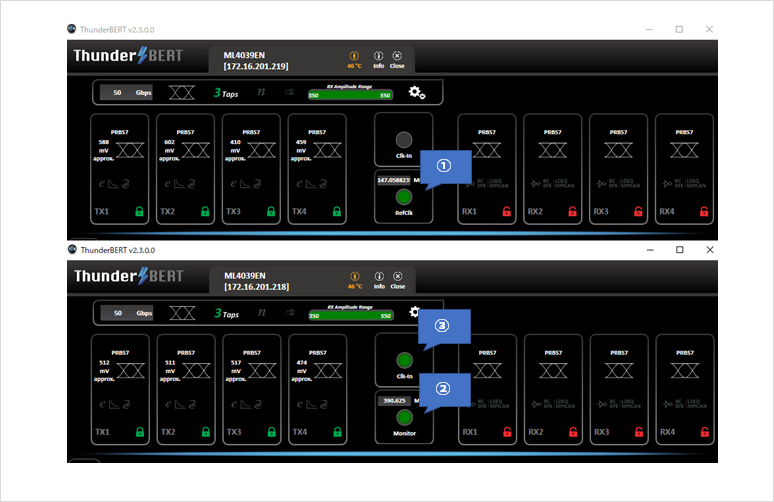Click RX4 eye diagram icon in .218 window
Image resolution: width=774 pixels, height=502 pixels.
[x=685, y=371]
